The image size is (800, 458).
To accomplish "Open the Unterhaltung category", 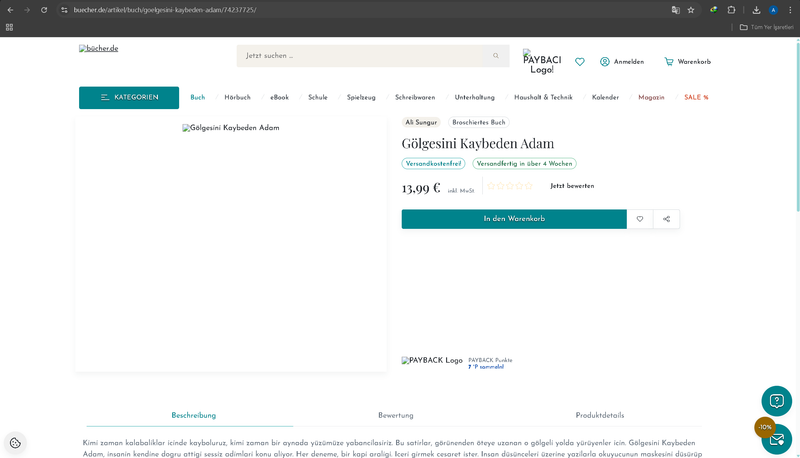I will click(x=474, y=97).
